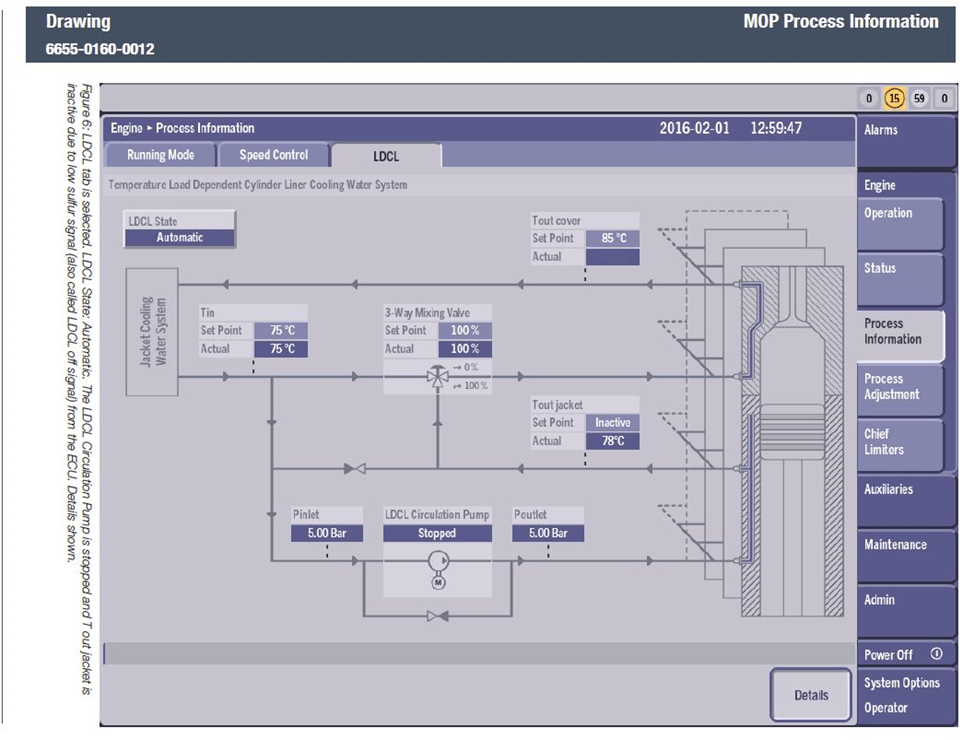
Task: Open the Chief Limiters menu
Action: point(900,443)
